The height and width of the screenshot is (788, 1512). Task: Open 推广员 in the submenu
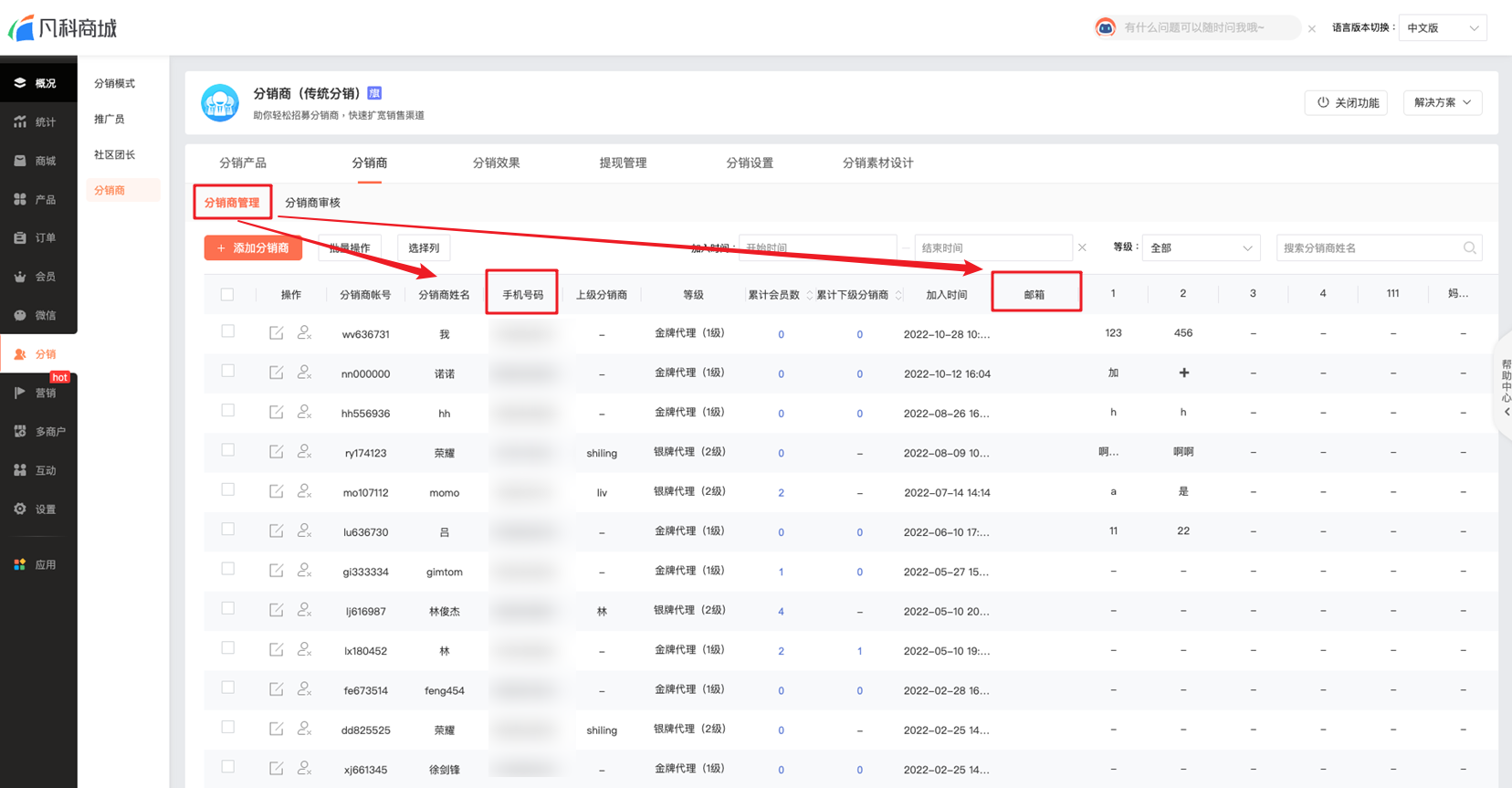109,119
